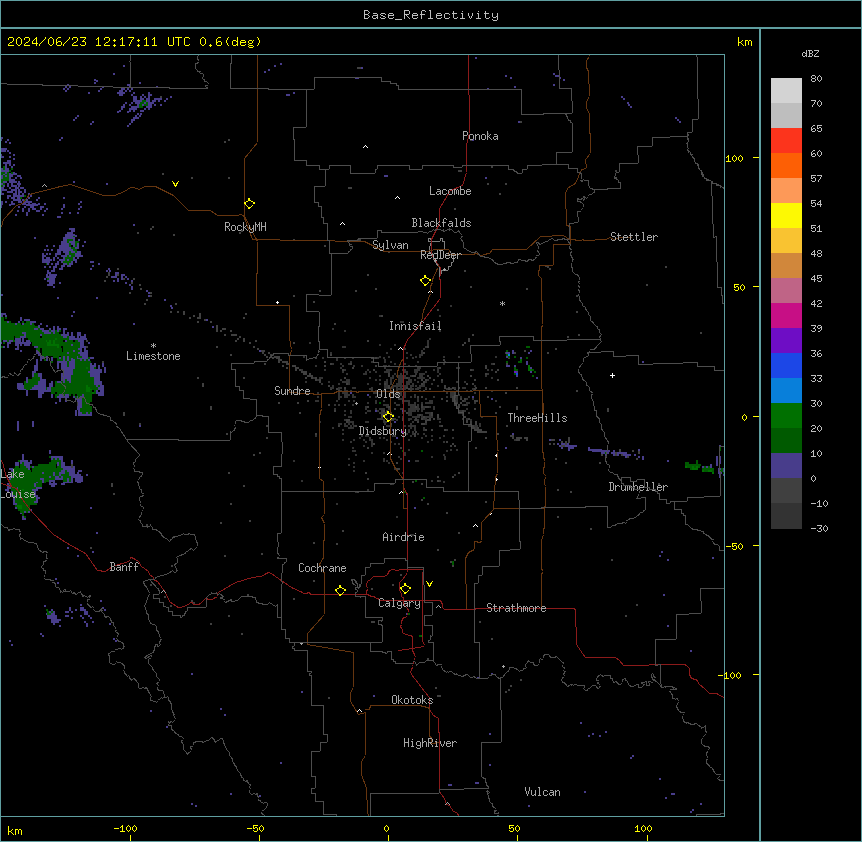Select the orange 57-60 dBZ legend swatch
Screen dimensions: 862x842
[x=786, y=165]
